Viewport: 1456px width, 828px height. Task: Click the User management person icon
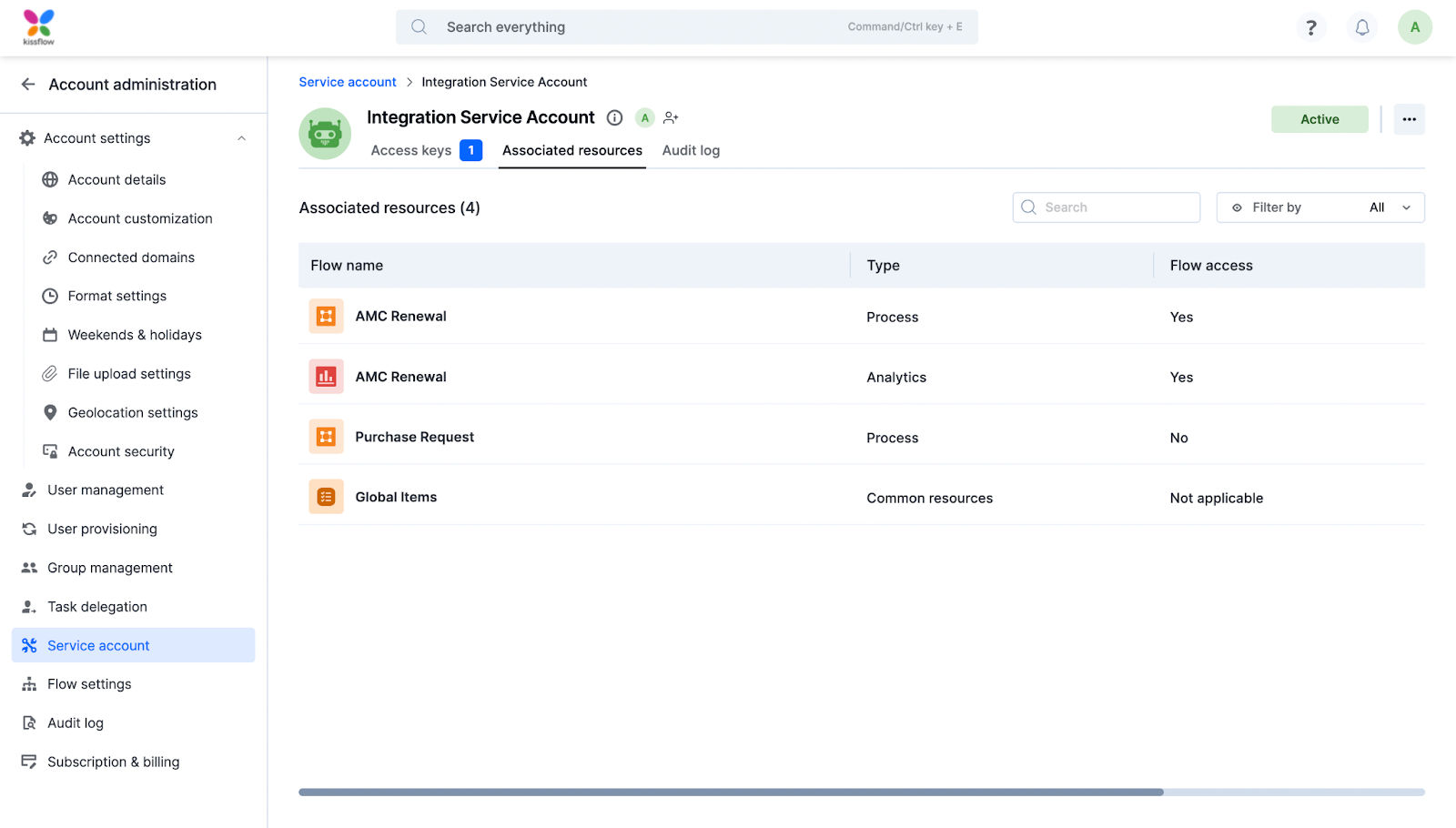click(x=29, y=490)
